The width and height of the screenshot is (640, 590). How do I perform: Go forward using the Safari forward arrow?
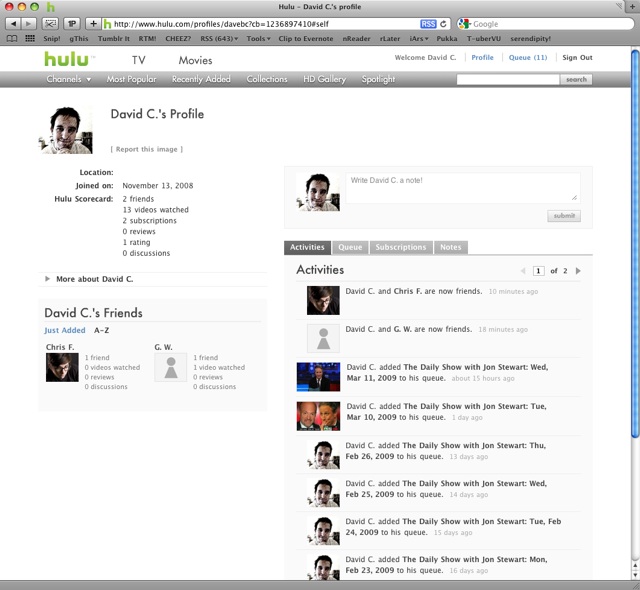pos(29,24)
